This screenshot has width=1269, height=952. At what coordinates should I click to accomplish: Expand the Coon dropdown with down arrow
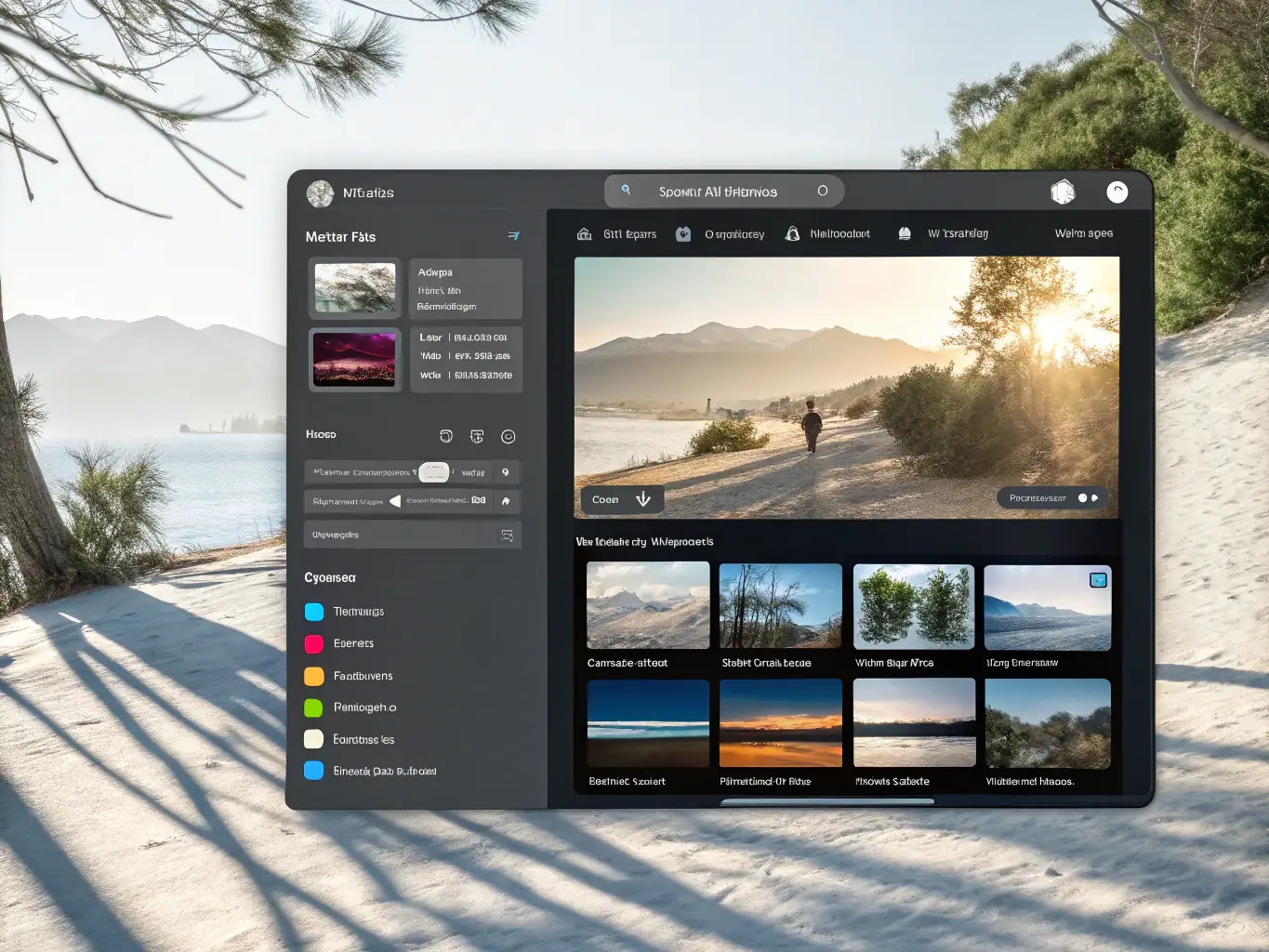click(x=642, y=500)
